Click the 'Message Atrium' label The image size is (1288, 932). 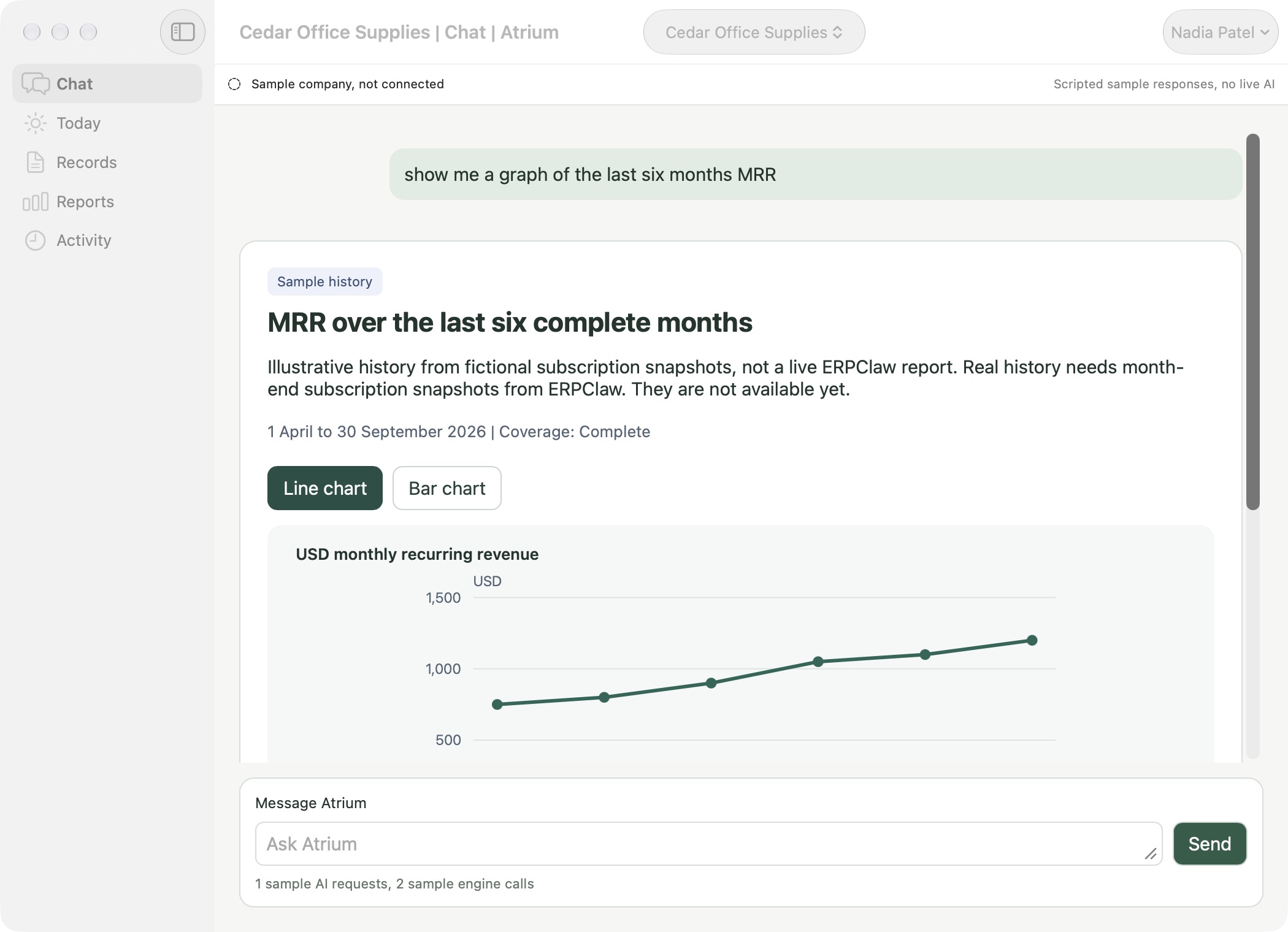pos(311,803)
